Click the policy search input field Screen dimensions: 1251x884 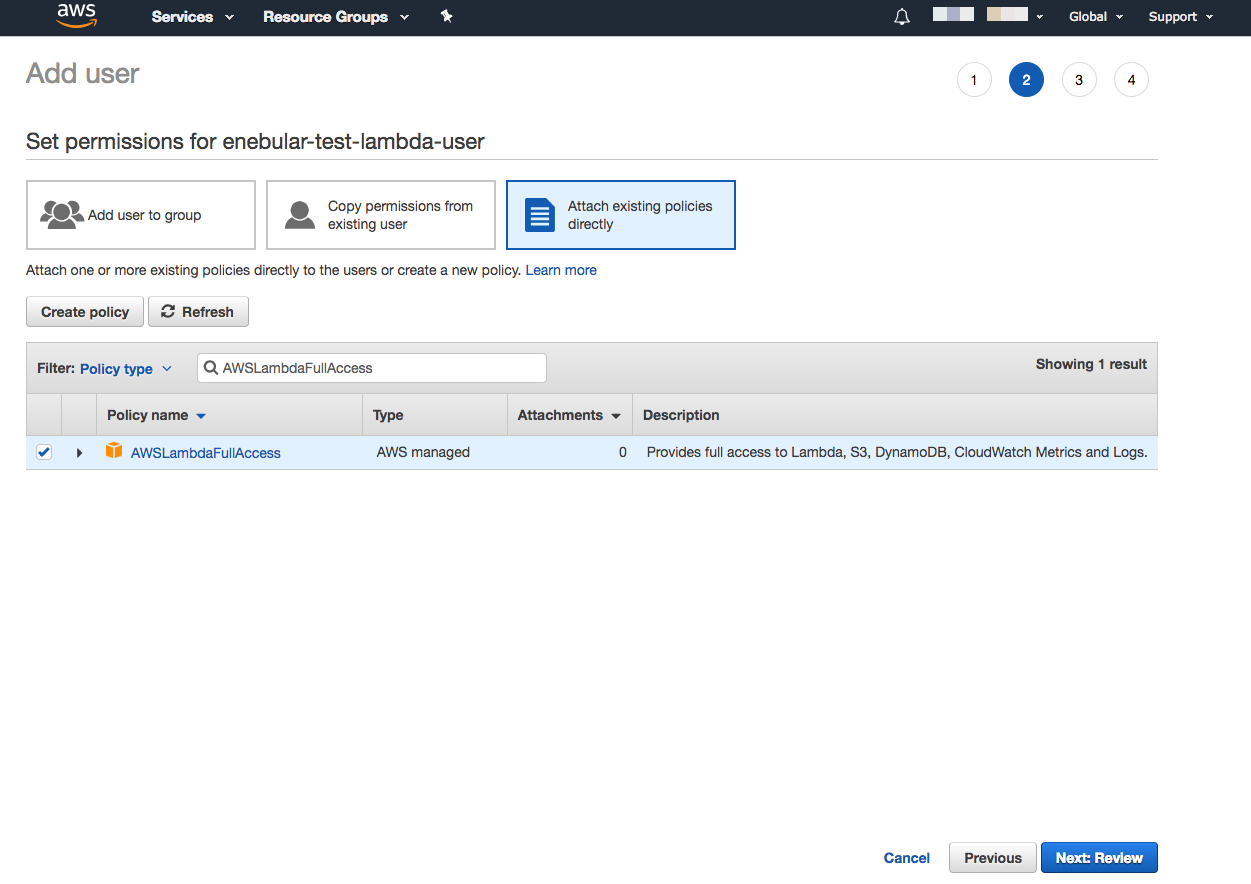click(x=380, y=368)
